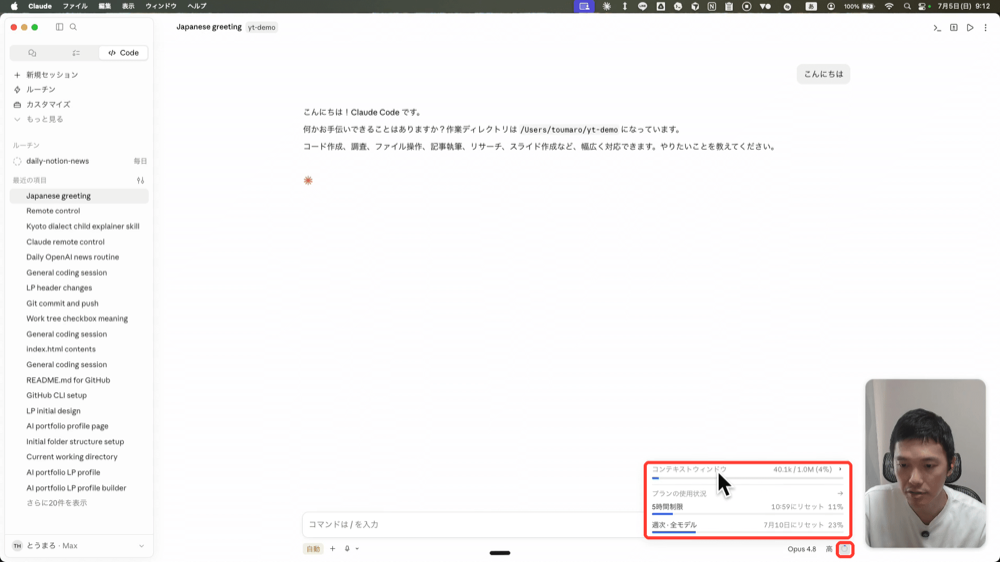
Task: Click the 5時間制限 usage bar
Action: coord(747,514)
